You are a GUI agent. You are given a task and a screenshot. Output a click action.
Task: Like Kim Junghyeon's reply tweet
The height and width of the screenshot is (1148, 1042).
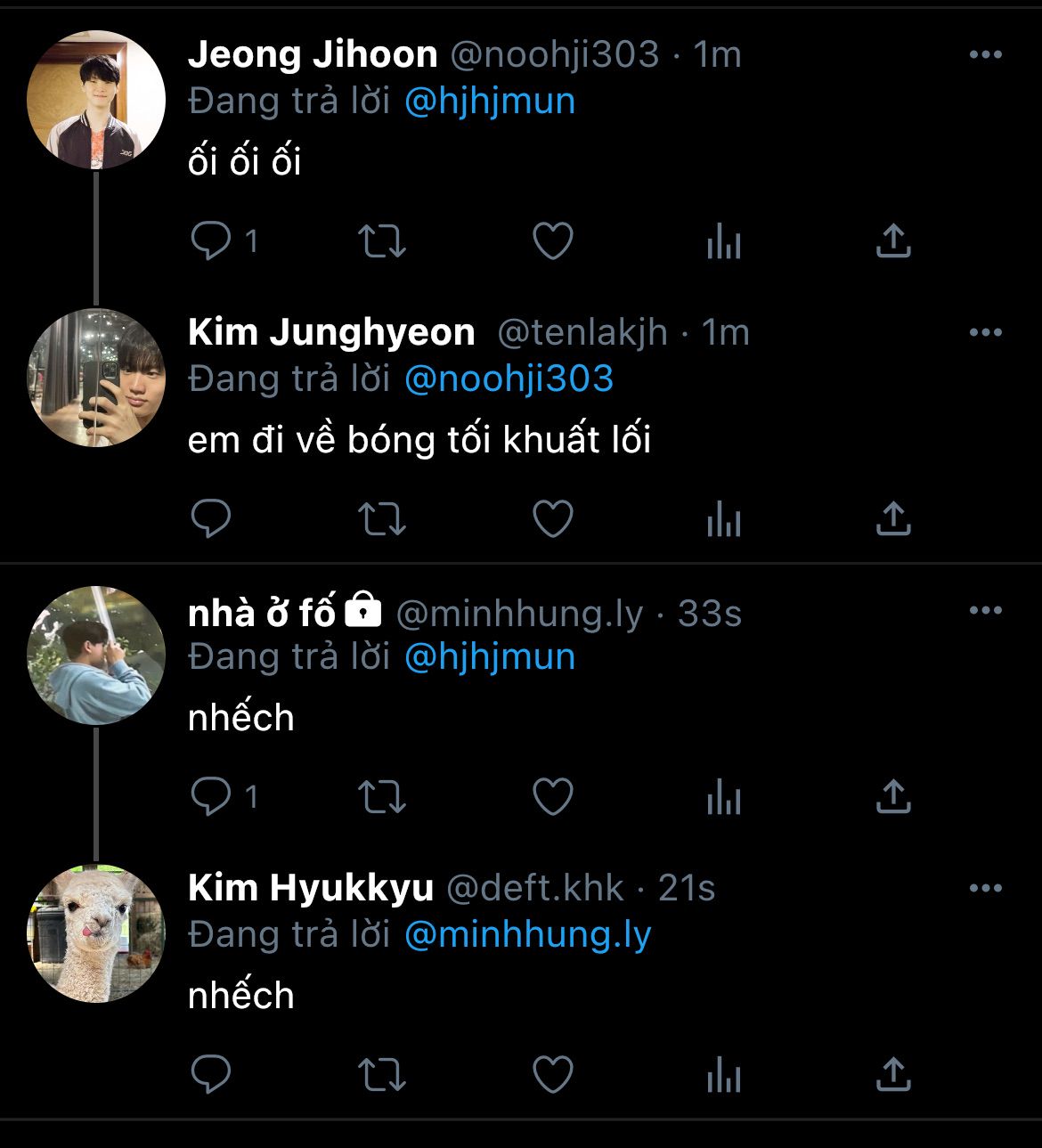coord(552,519)
